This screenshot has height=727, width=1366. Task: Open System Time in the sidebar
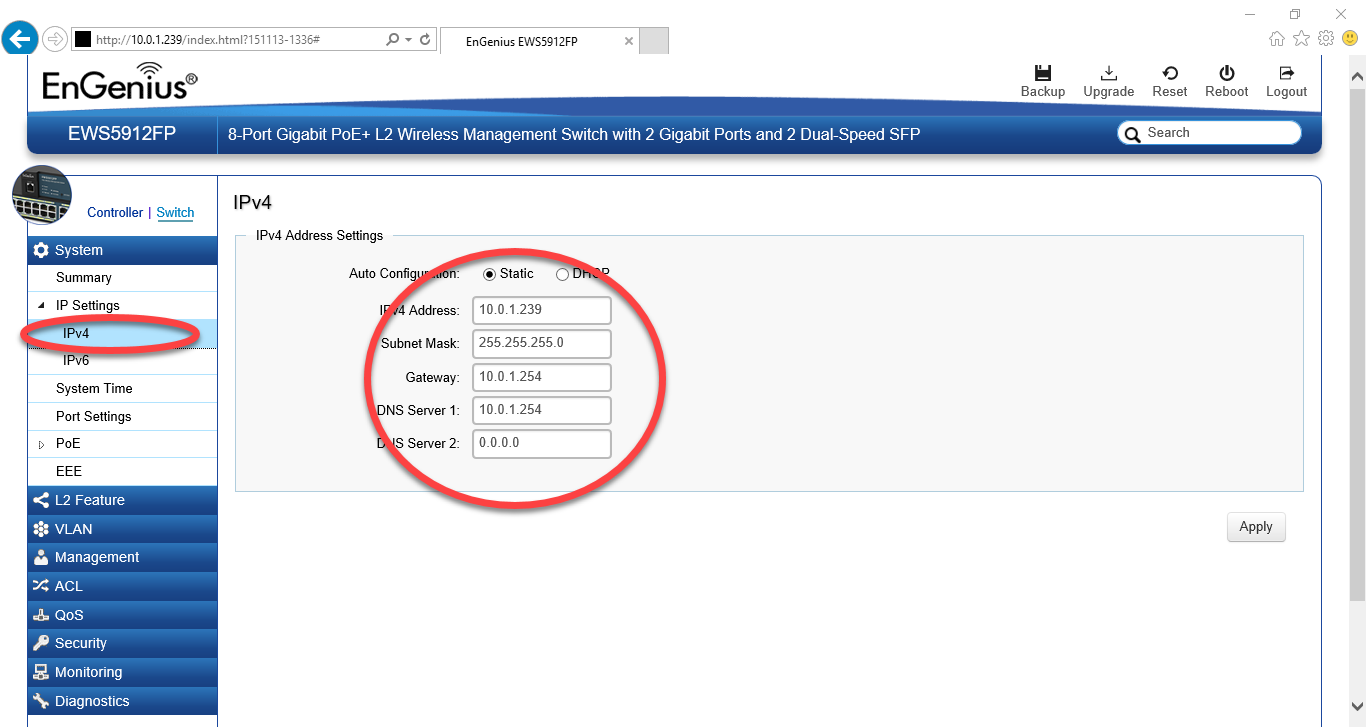click(122, 389)
